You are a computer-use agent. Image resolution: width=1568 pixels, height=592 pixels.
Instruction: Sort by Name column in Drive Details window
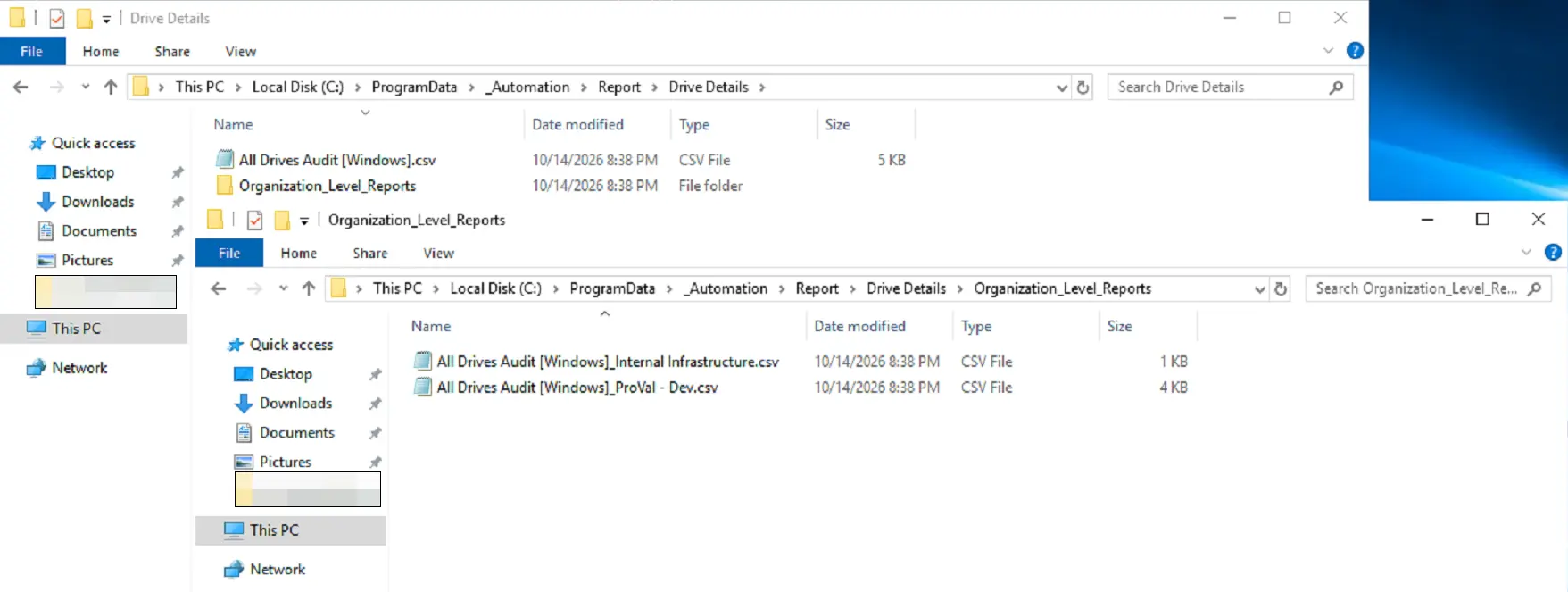234,125
